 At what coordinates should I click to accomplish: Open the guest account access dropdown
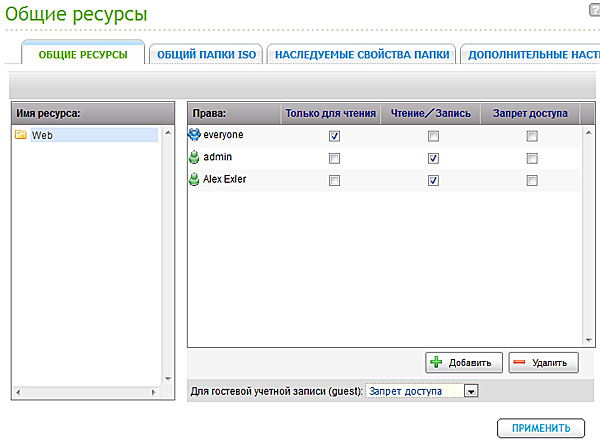(472, 391)
